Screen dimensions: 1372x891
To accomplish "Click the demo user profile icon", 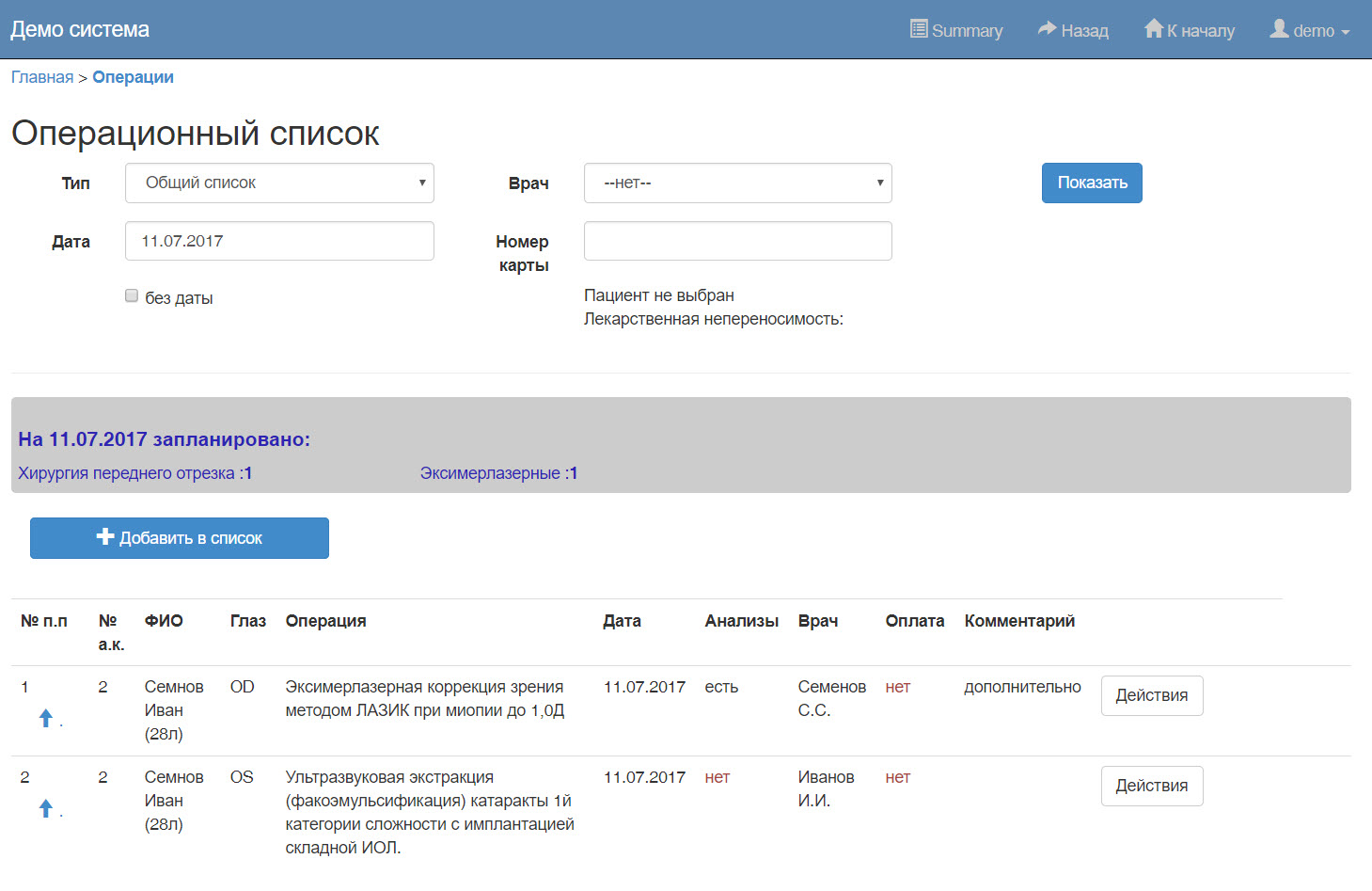I will tap(1279, 29).
